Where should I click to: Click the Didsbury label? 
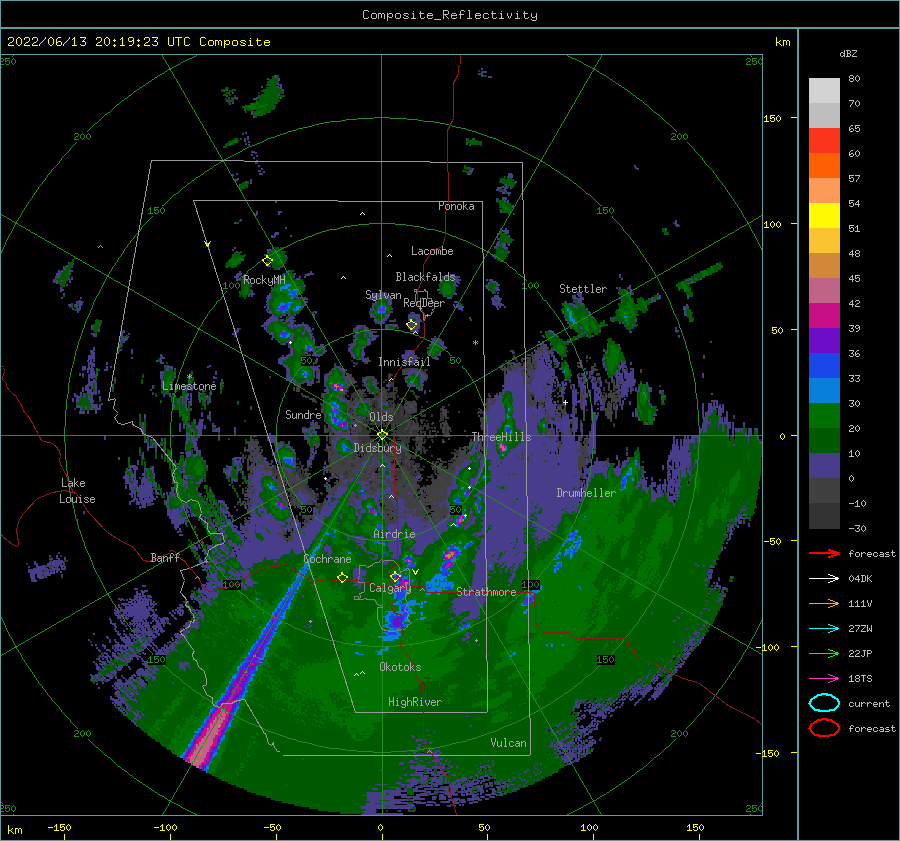(377, 448)
